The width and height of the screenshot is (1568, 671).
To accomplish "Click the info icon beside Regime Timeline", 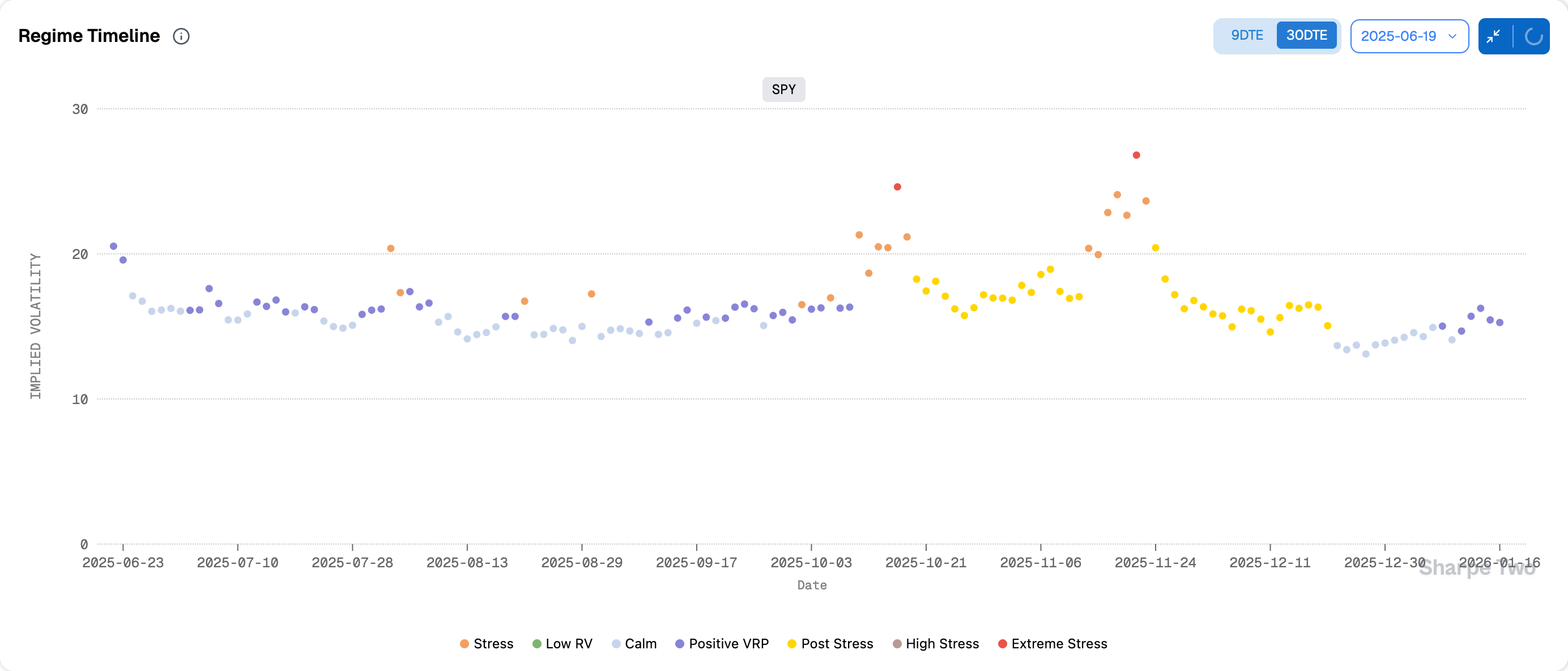I will click(x=181, y=36).
